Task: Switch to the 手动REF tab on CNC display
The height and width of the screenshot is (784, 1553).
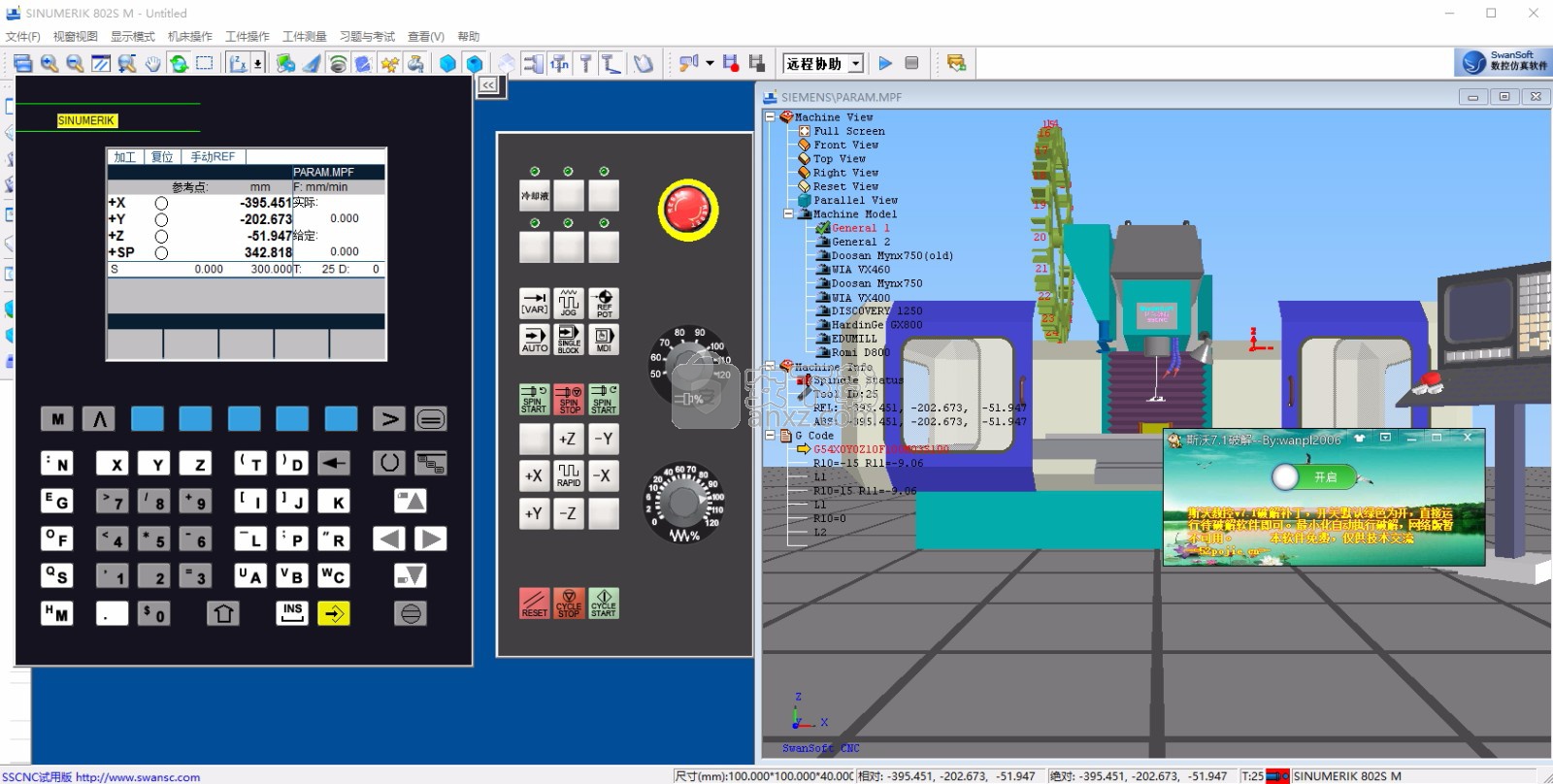Action: tap(213, 156)
